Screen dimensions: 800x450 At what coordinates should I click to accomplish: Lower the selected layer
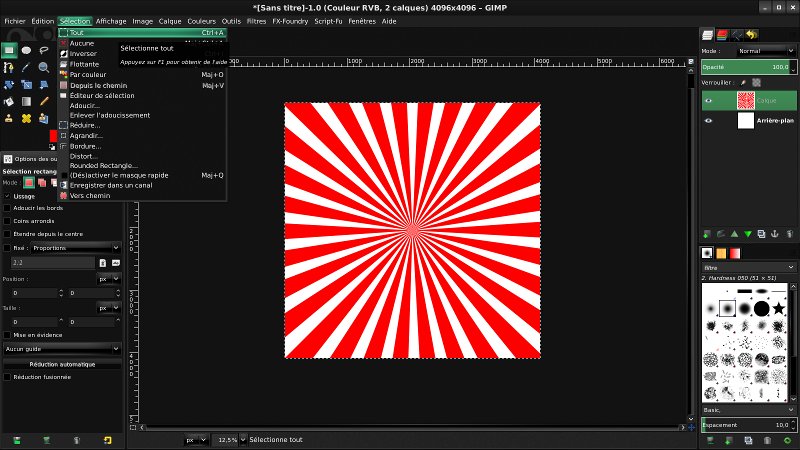(x=748, y=234)
